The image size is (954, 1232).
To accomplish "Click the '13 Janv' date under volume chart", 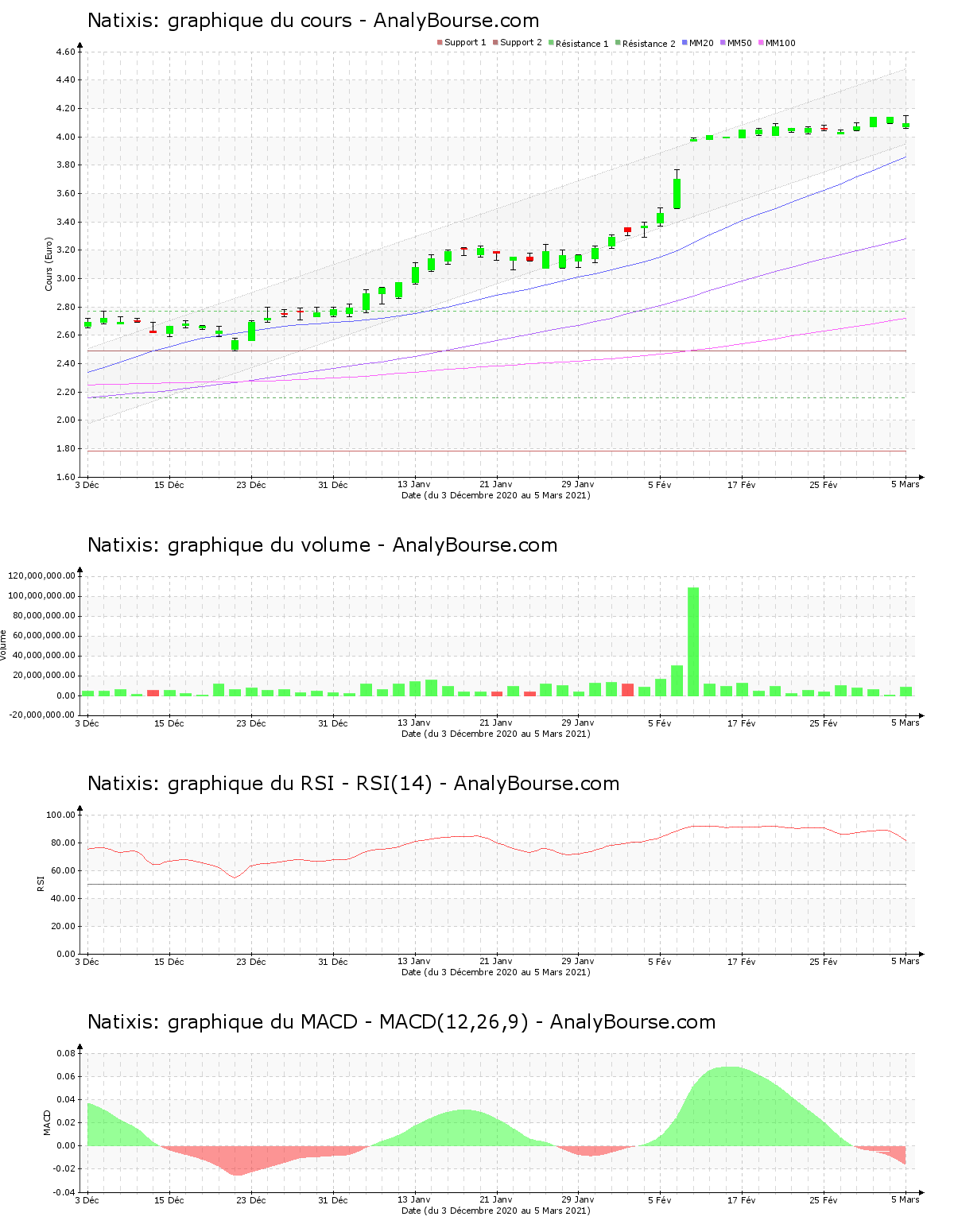I will pyautogui.click(x=414, y=723).
